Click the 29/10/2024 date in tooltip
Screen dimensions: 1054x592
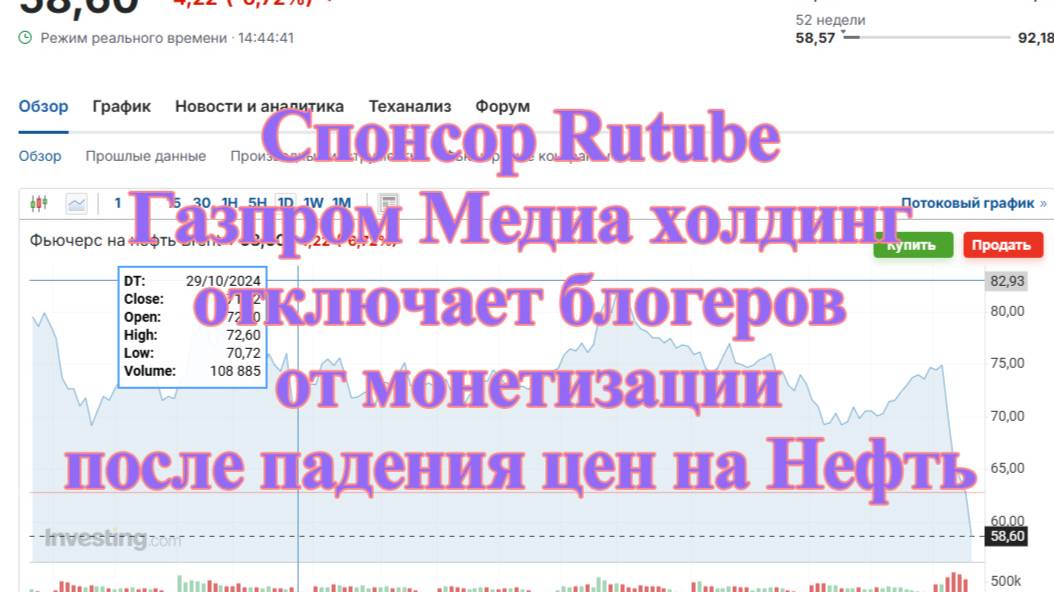pos(223,281)
